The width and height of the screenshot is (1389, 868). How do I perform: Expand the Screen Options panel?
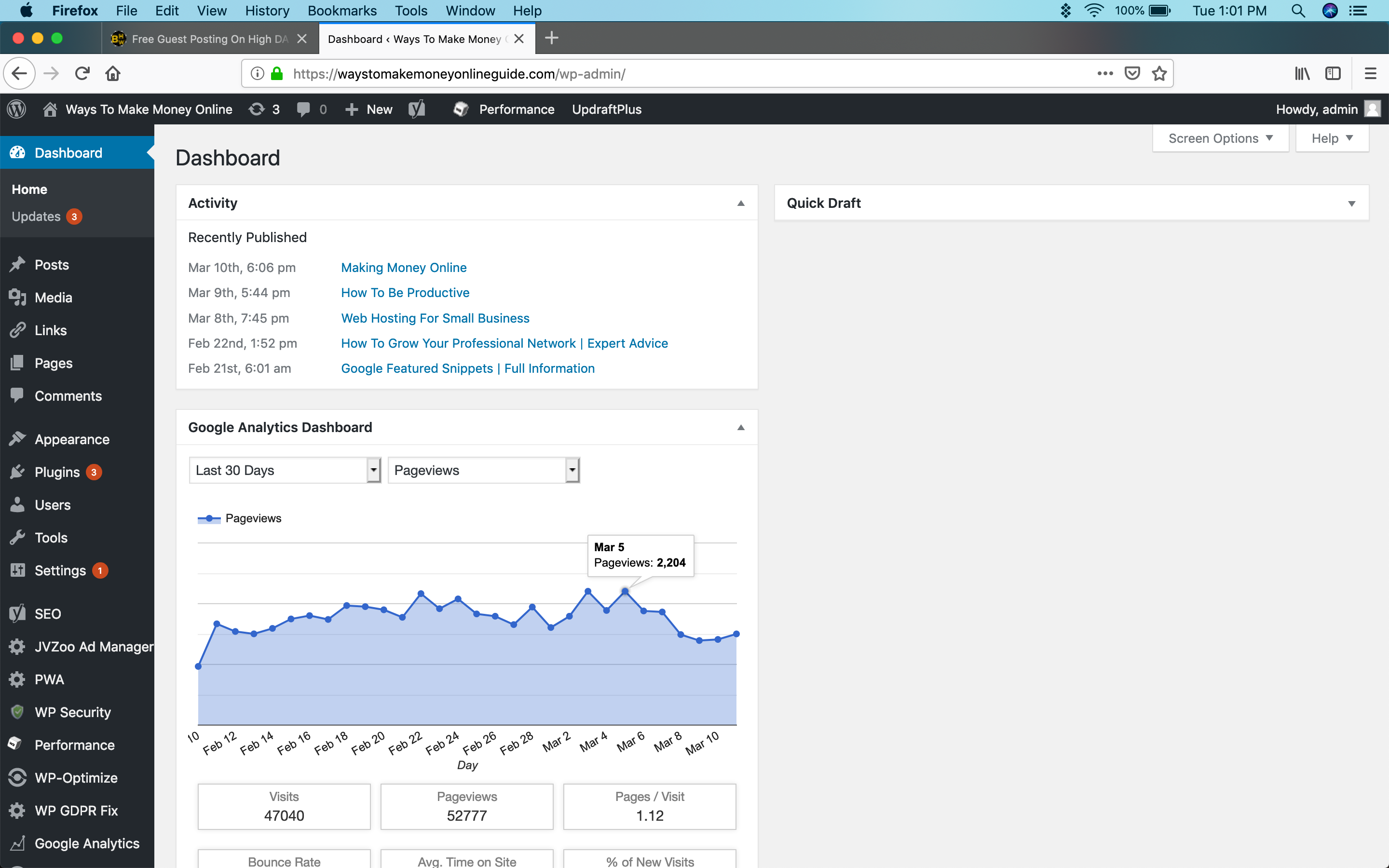coord(1220,138)
